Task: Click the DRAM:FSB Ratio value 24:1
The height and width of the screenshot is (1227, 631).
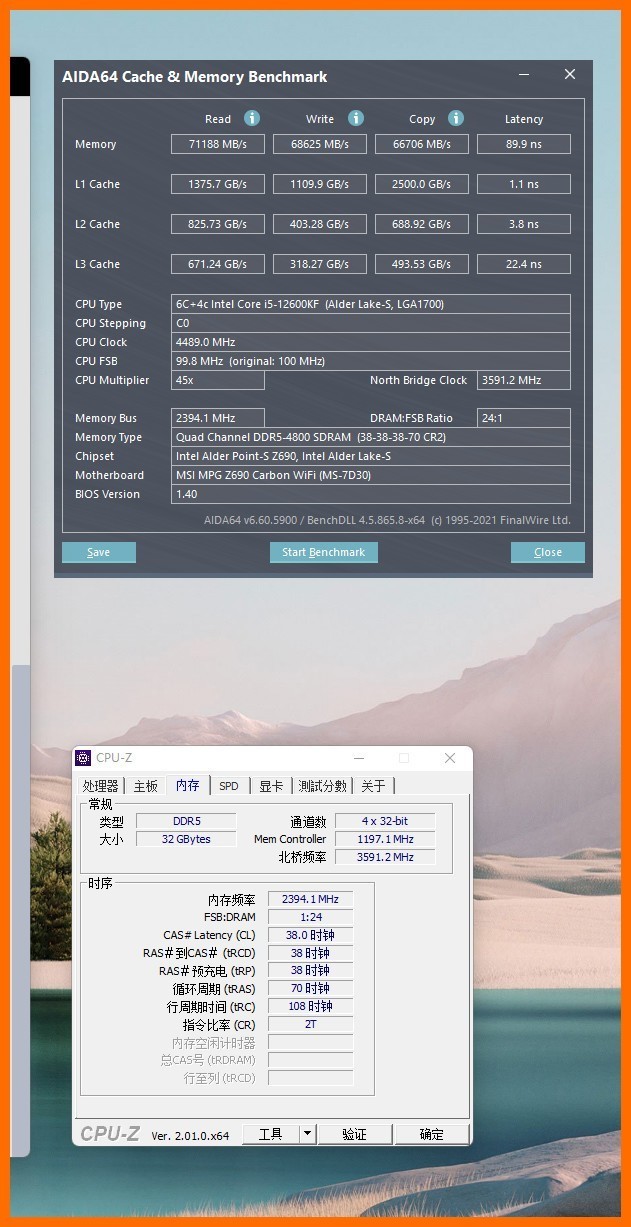Action: (x=524, y=418)
